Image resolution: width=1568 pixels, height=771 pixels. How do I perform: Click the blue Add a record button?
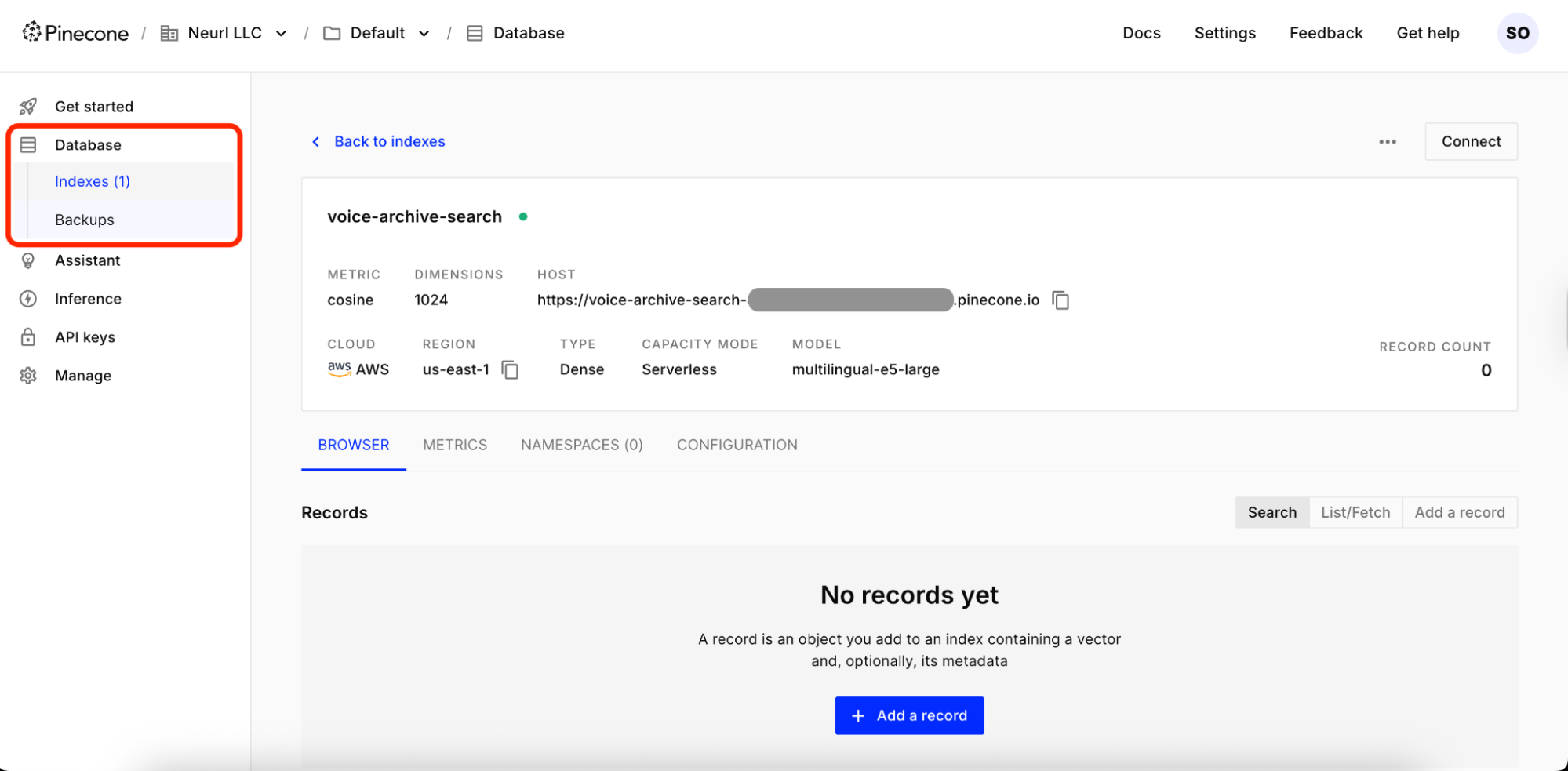pyautogui.click(x=909, y=716)
